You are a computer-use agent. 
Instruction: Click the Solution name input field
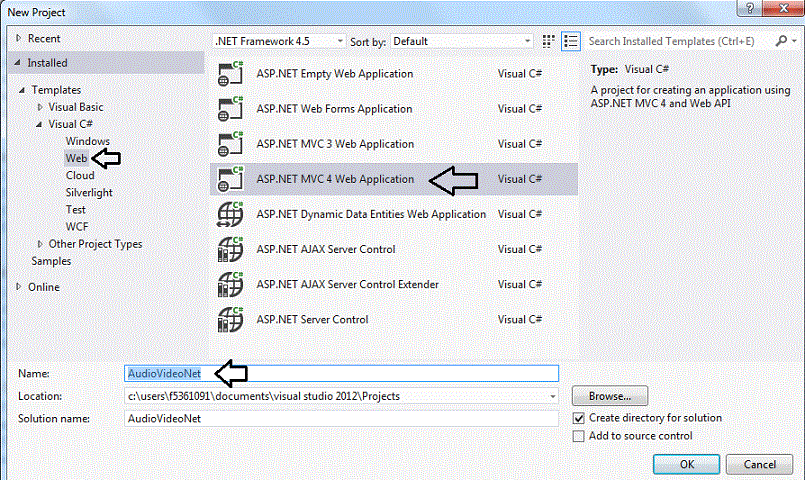point(341,418)
